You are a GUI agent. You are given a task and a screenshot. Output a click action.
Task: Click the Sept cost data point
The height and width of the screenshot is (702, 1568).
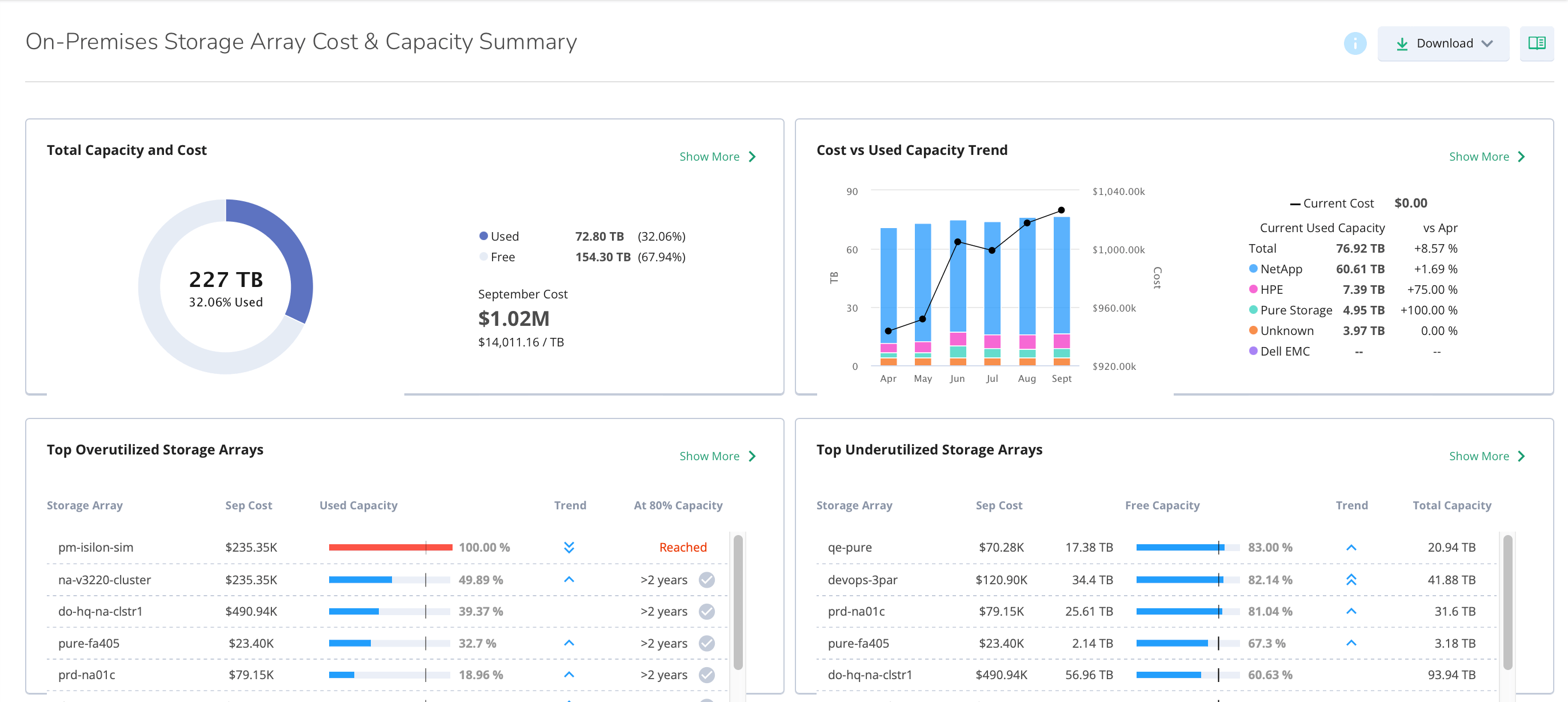(1061, 210)
